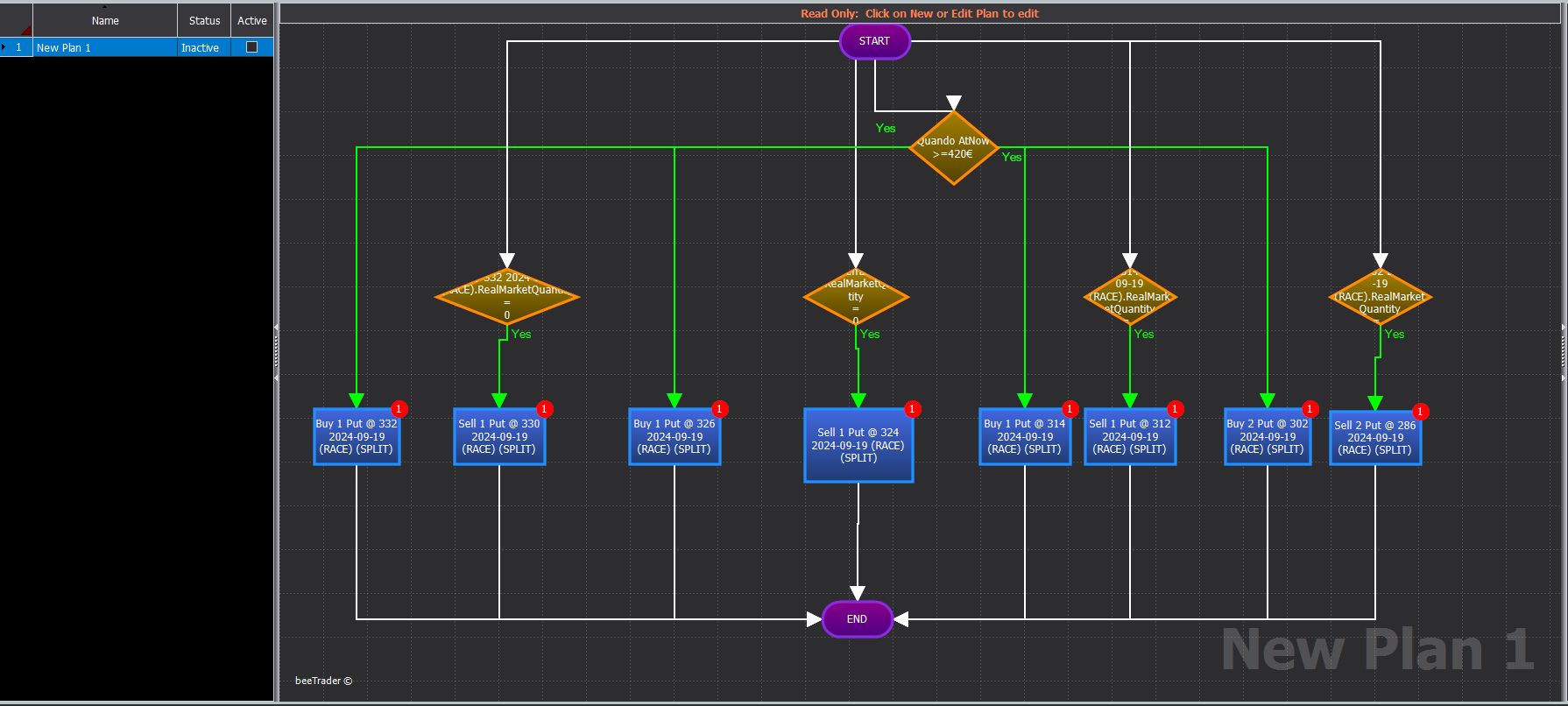Click the purple START node
Viewport: 1568px width, 706px height.
(x=874, y=41)
